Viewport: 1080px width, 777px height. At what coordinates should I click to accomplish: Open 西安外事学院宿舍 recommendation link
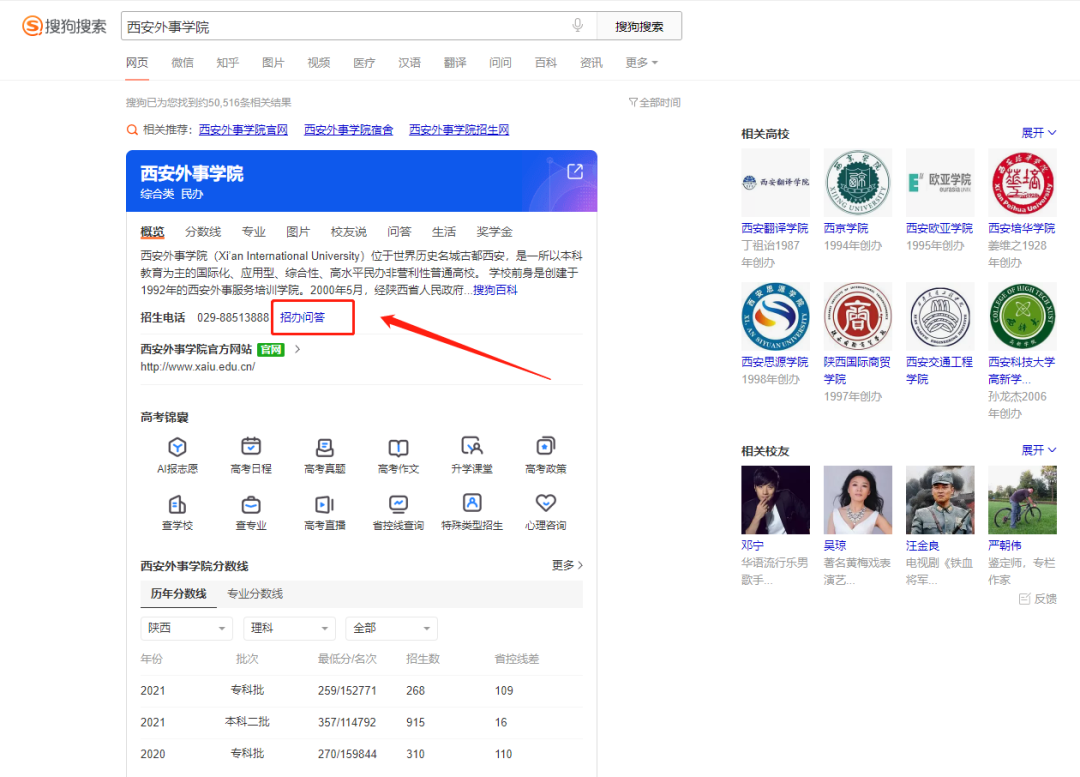tap(349, 130)
